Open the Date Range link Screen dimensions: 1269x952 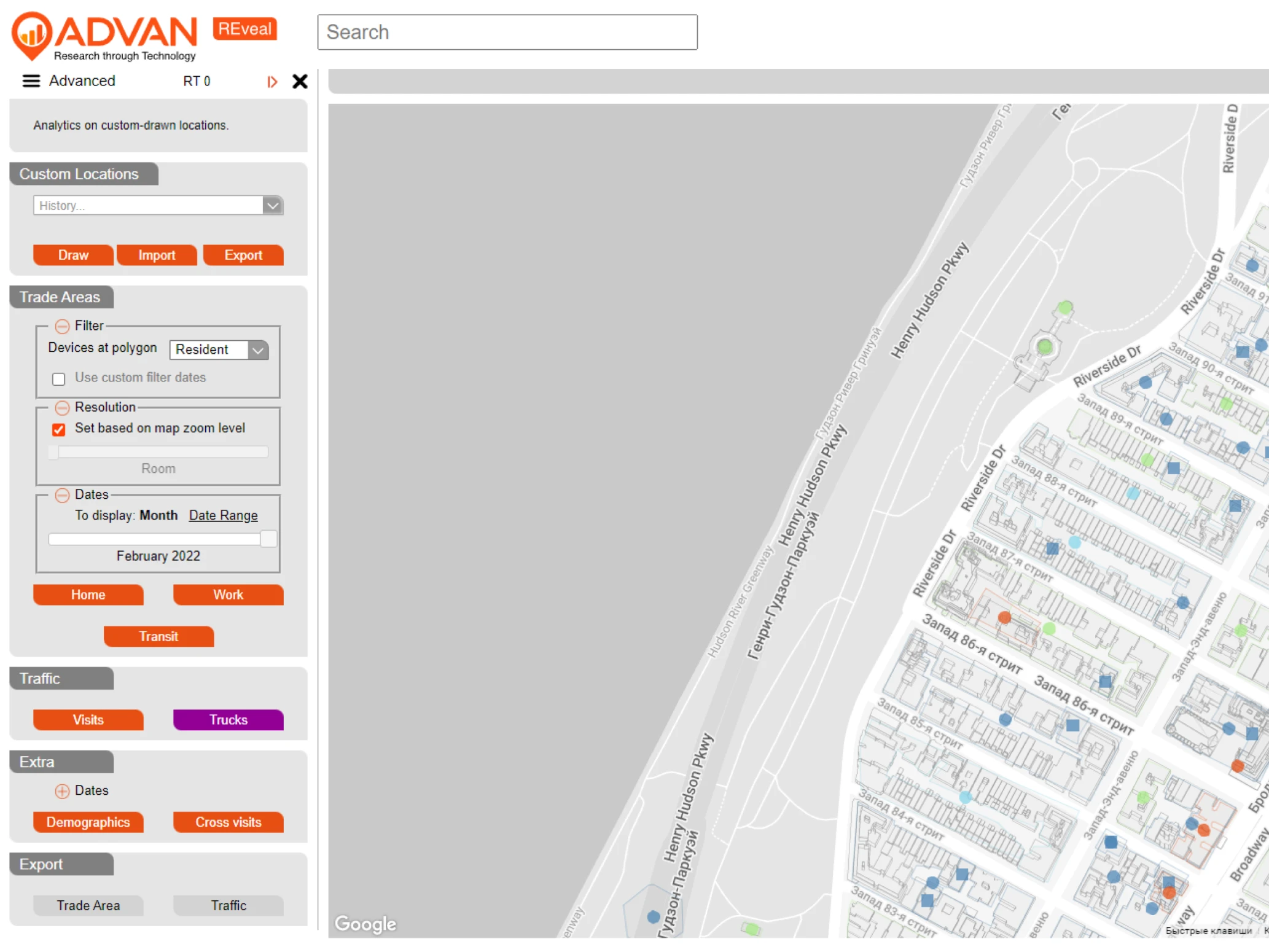tap(223, 515)
